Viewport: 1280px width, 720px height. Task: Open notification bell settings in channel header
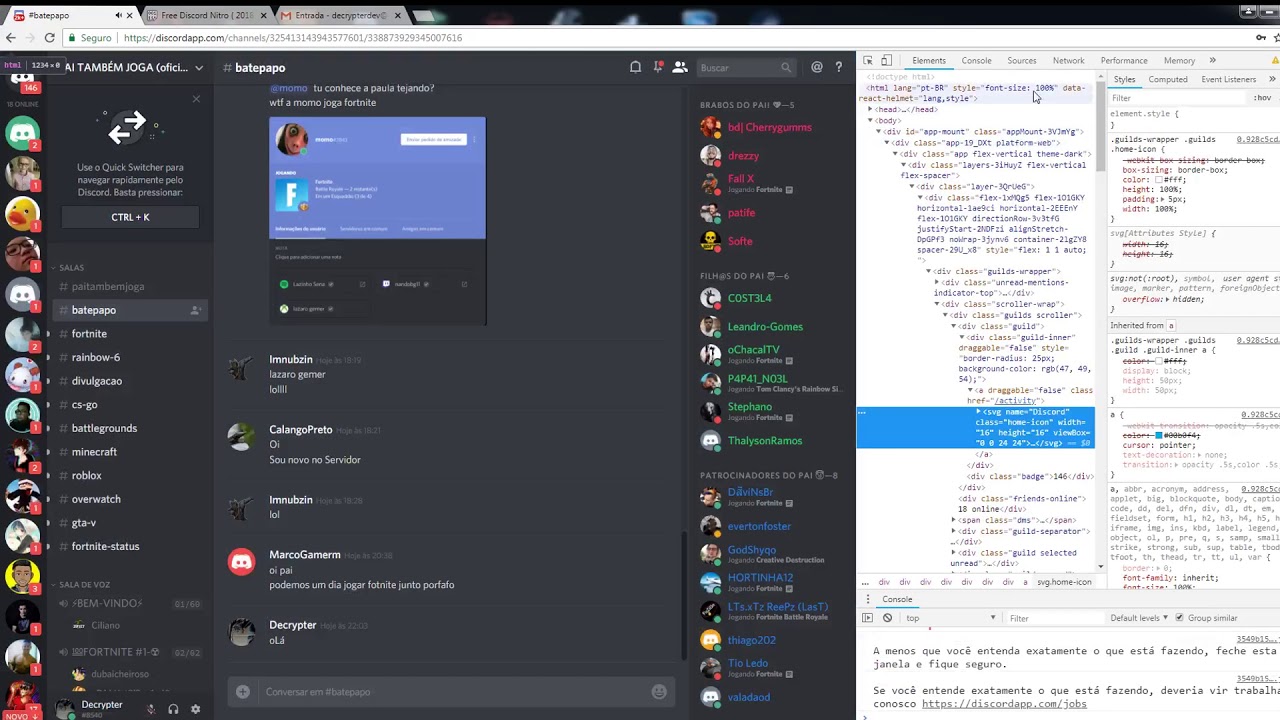pyautogui.click(x=635, y=67)
